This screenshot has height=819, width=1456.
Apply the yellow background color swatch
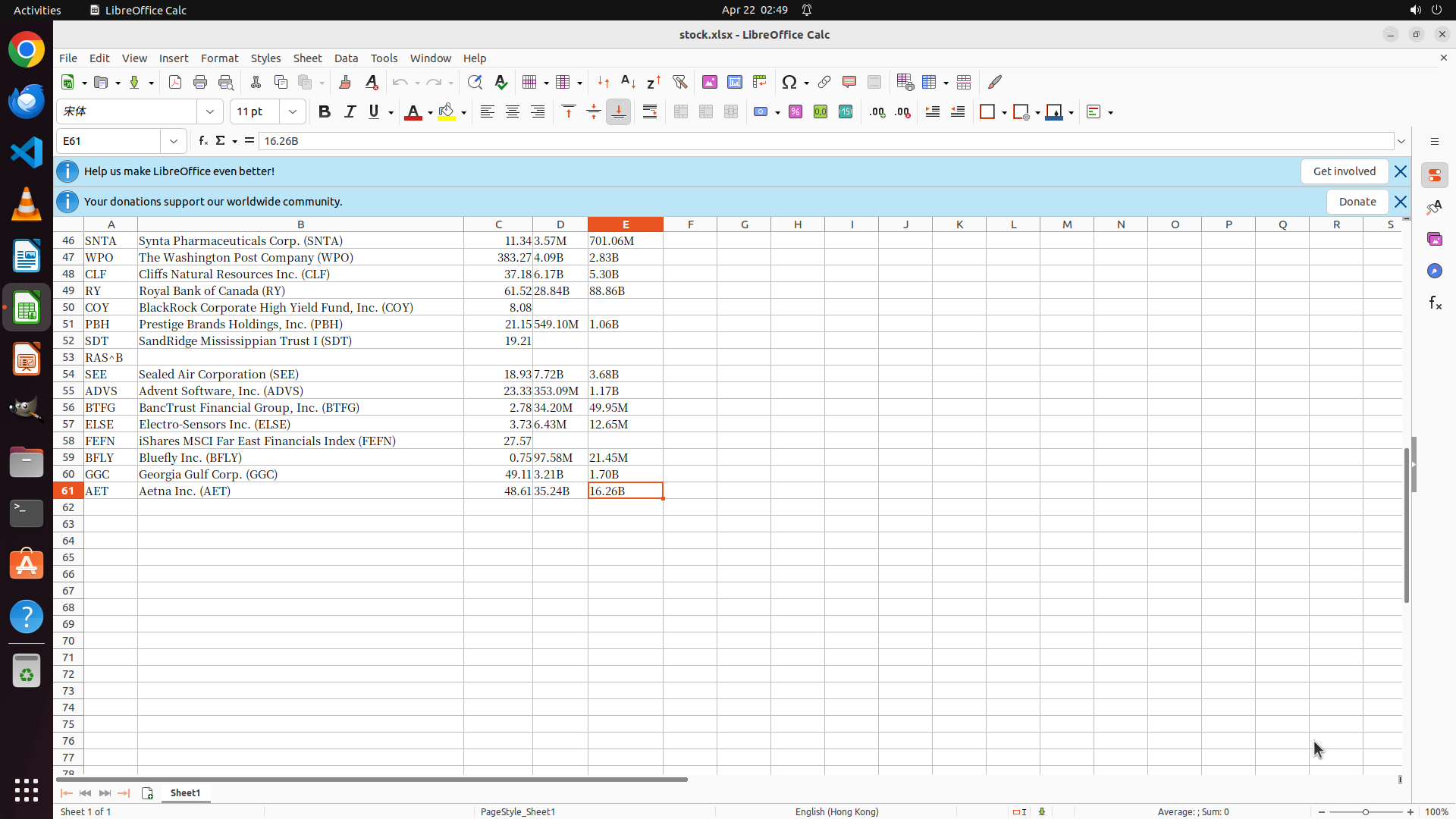[x=447, y=112]
